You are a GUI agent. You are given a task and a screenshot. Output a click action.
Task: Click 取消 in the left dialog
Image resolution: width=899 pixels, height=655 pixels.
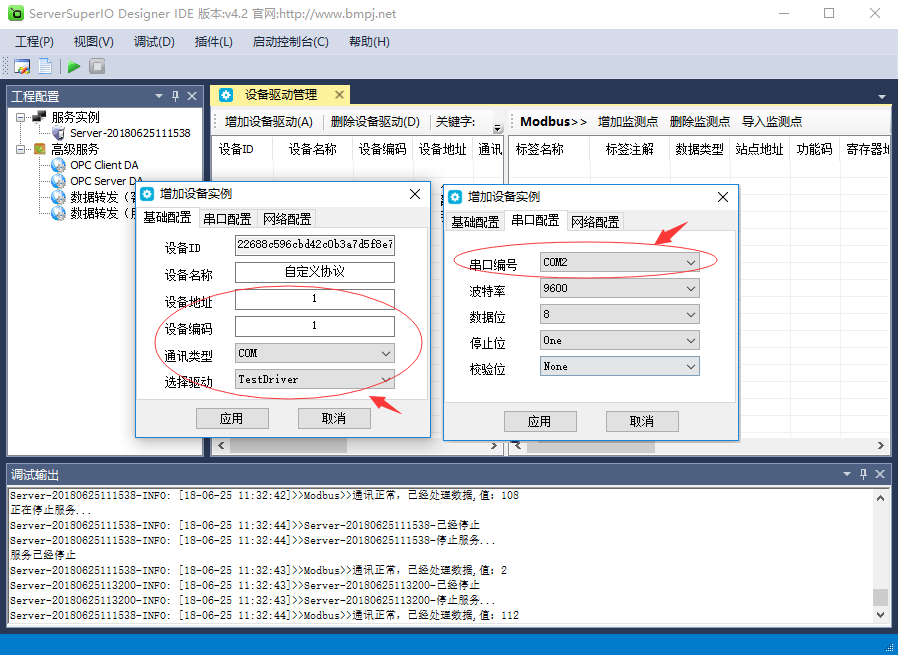pos(334,419)
